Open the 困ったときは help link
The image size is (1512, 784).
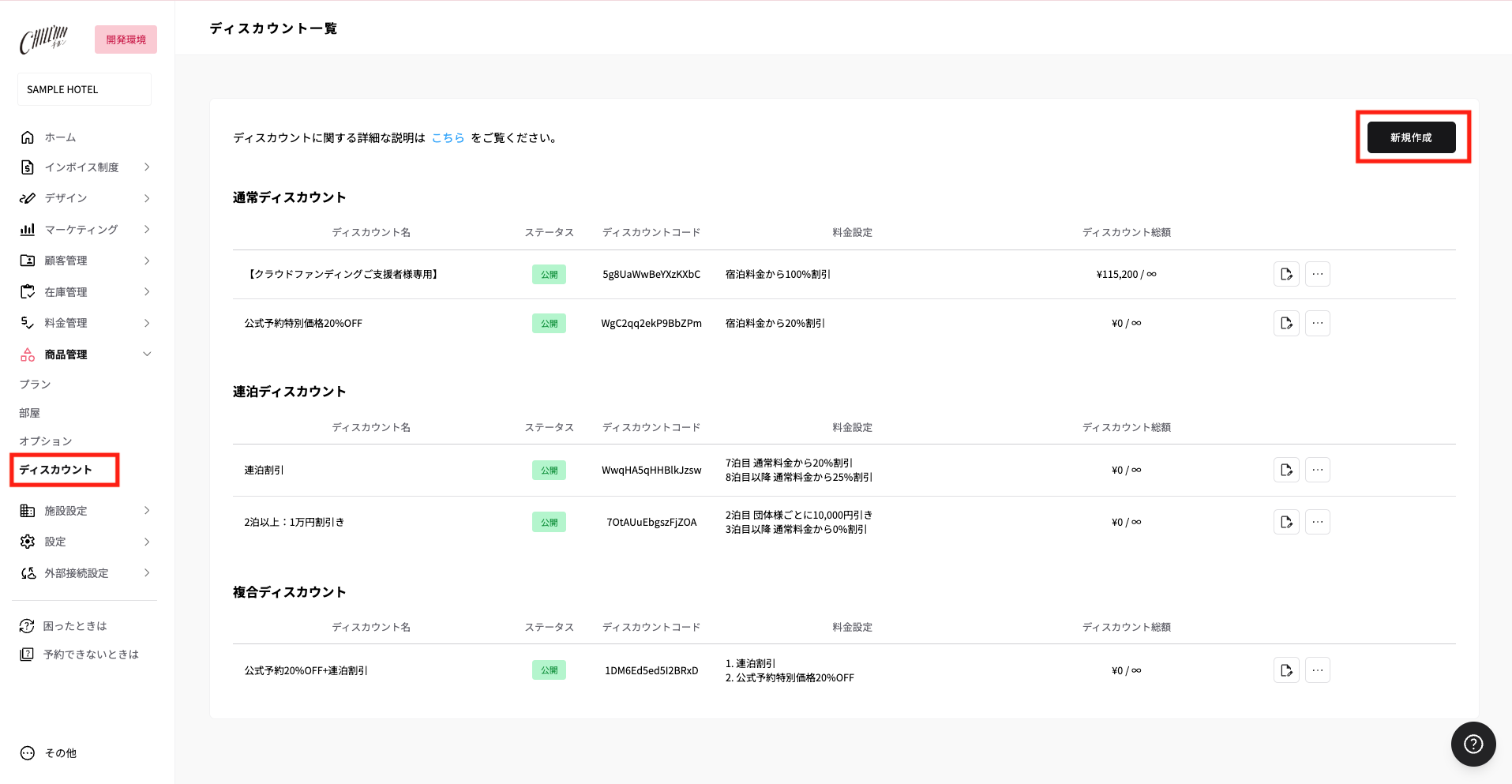pyautogui.click(x=75, y=626)
